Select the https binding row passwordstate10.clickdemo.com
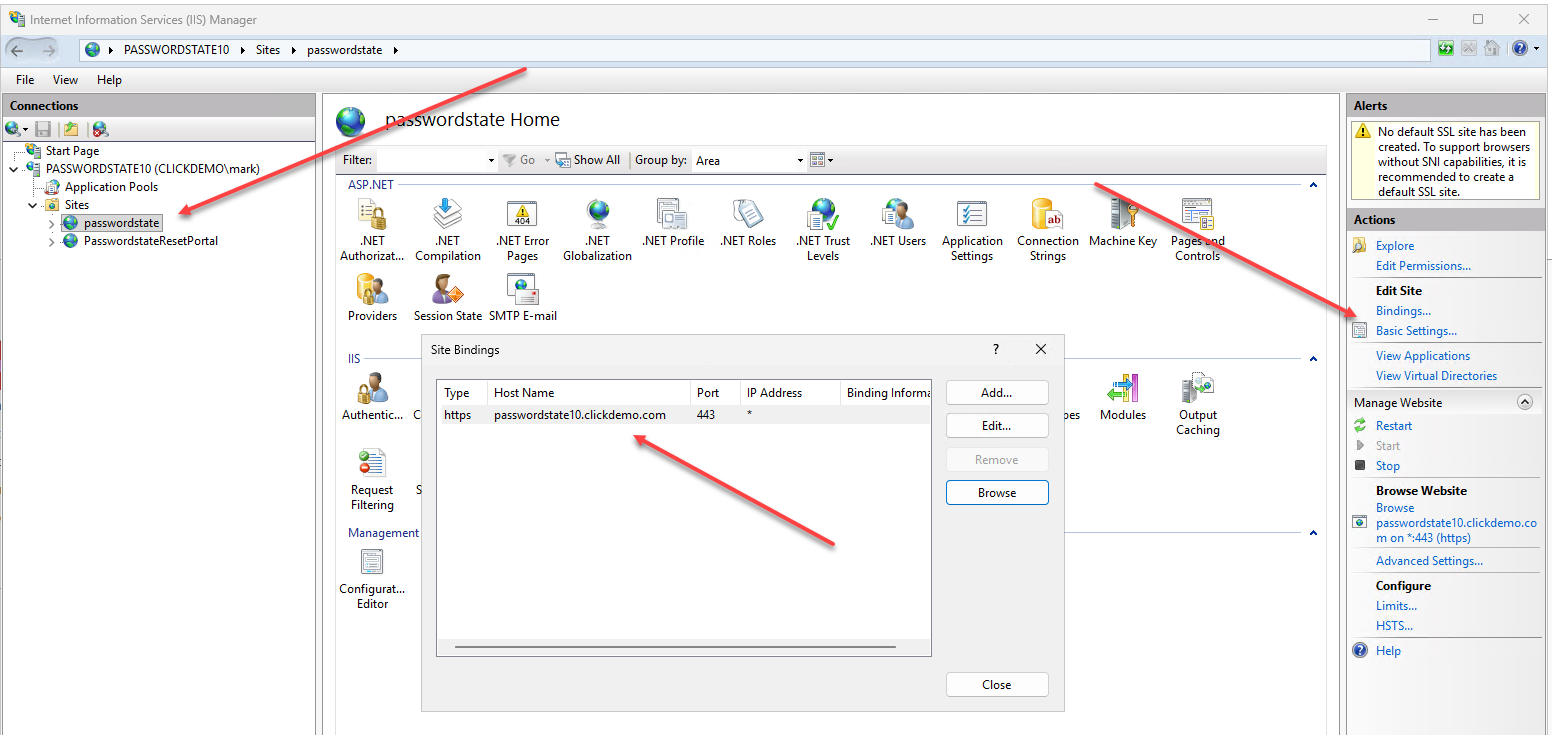 tap(684, 415)
